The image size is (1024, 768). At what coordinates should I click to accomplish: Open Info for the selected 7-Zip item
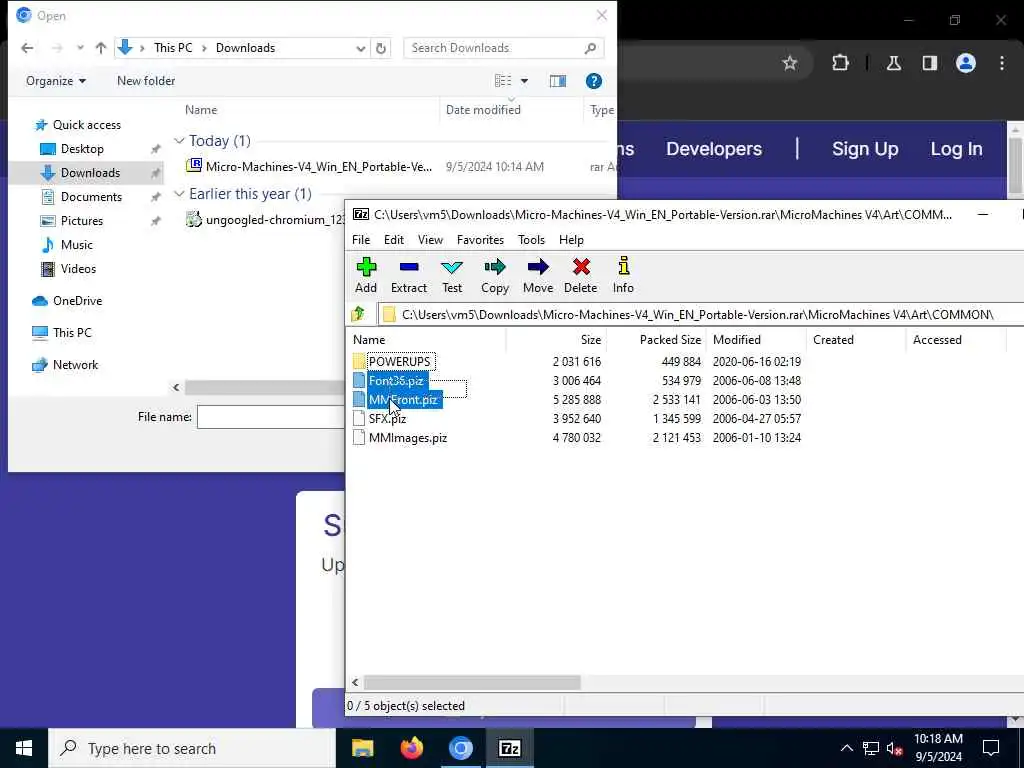[623, 275]
